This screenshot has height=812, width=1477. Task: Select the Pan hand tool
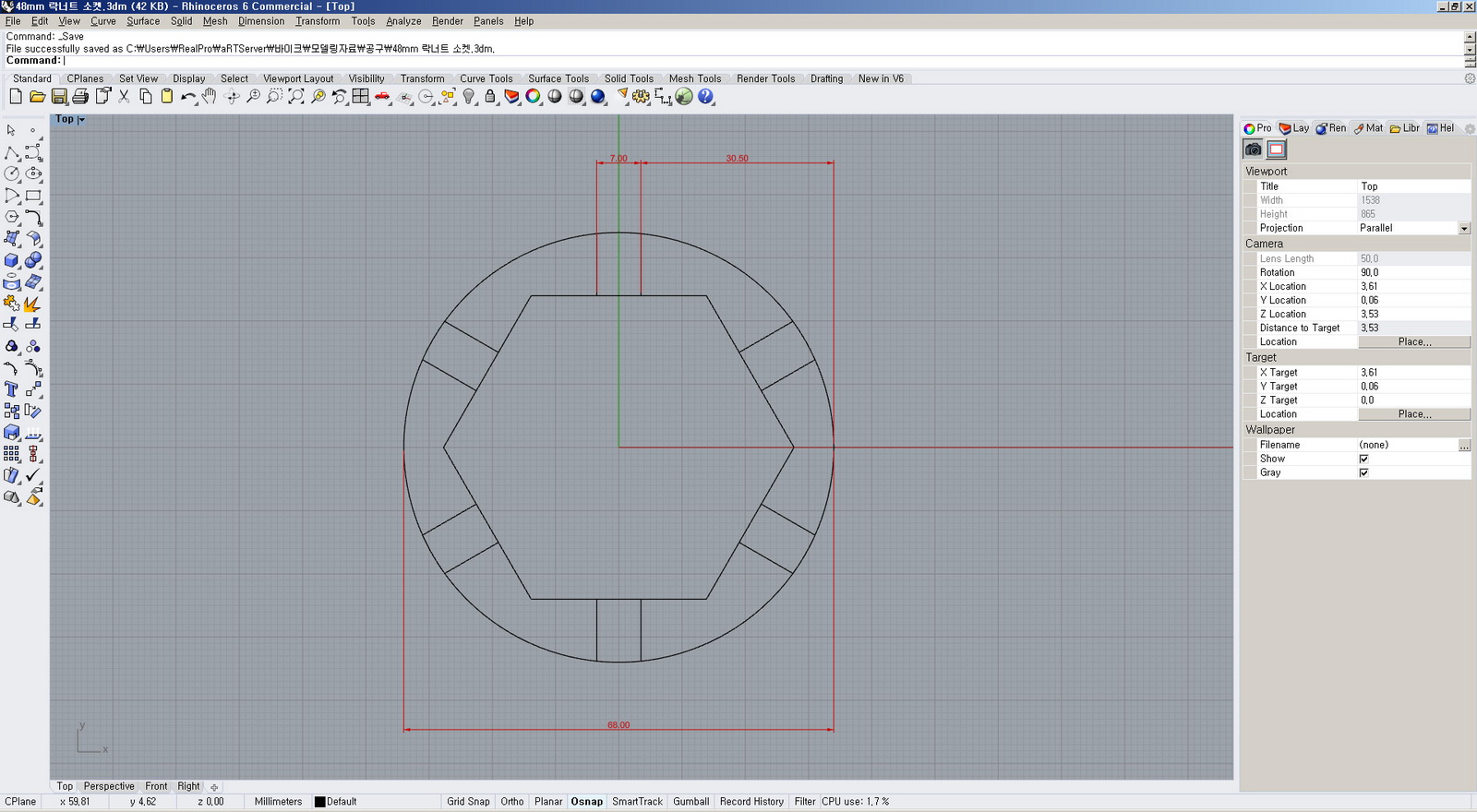point(210,97)
